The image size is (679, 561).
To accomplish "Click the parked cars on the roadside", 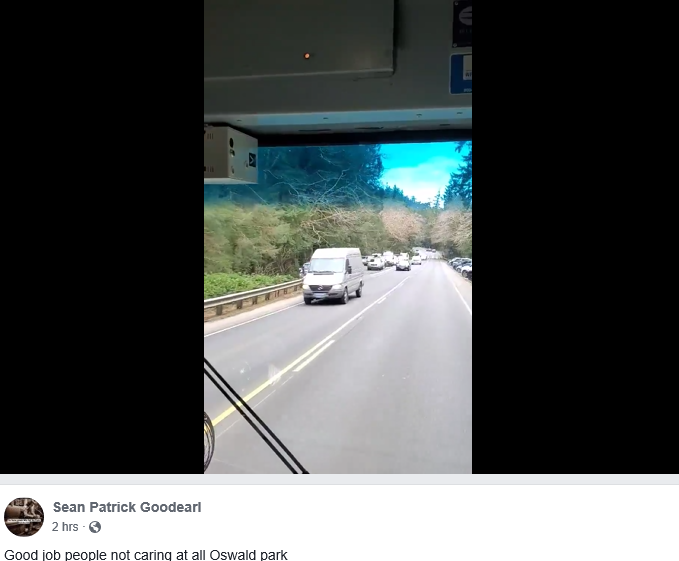I will click(460, 266).
